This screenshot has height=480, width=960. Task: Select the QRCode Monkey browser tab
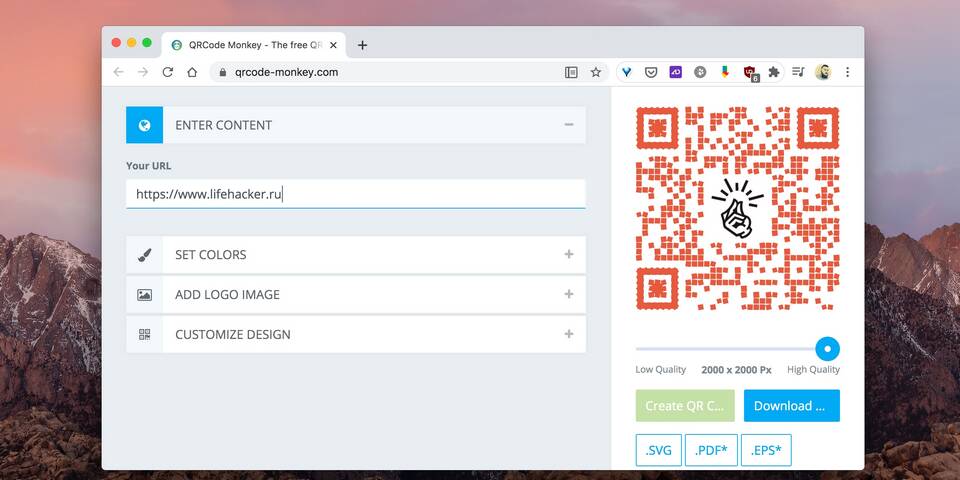point(252,45)
